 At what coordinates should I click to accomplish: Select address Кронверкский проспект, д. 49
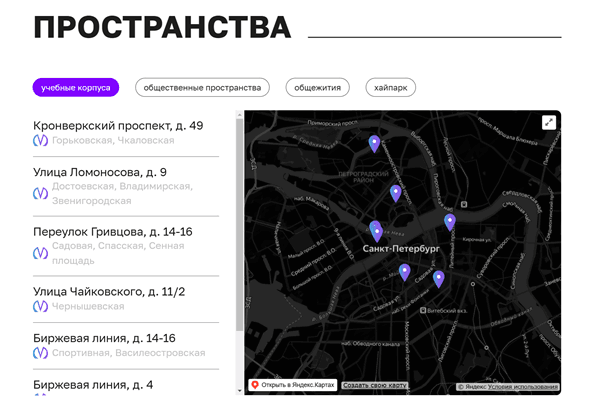pos(118,126)
